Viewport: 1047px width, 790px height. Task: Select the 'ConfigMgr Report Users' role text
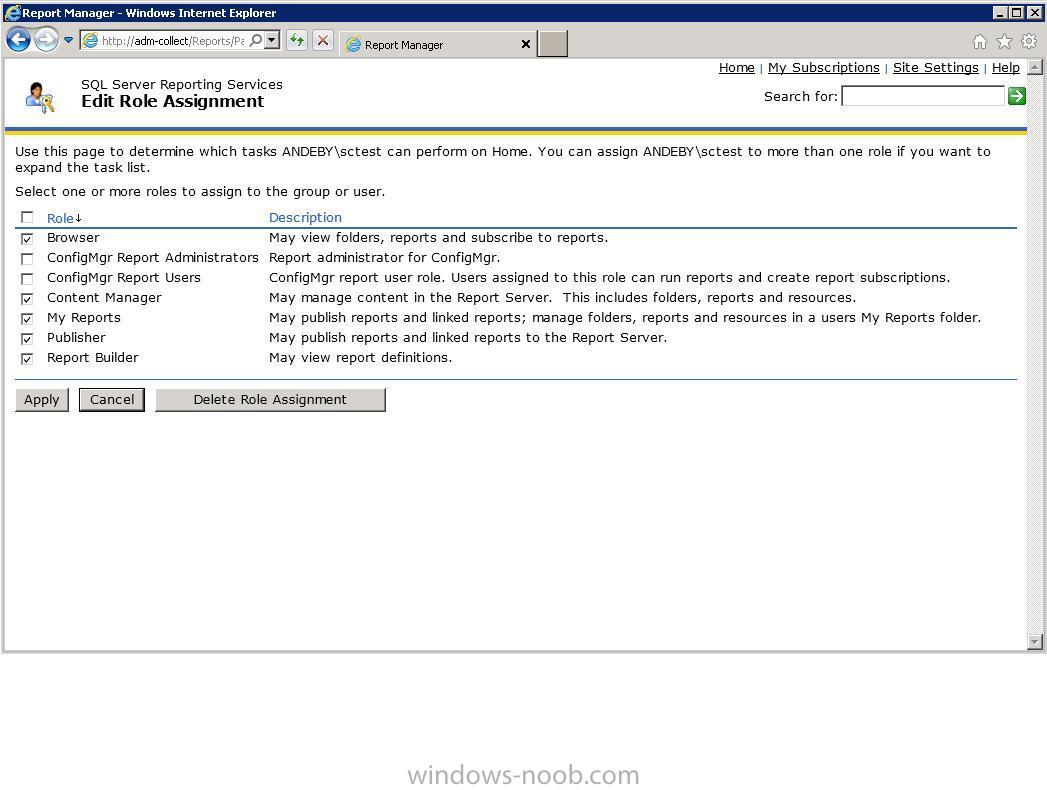124,278
